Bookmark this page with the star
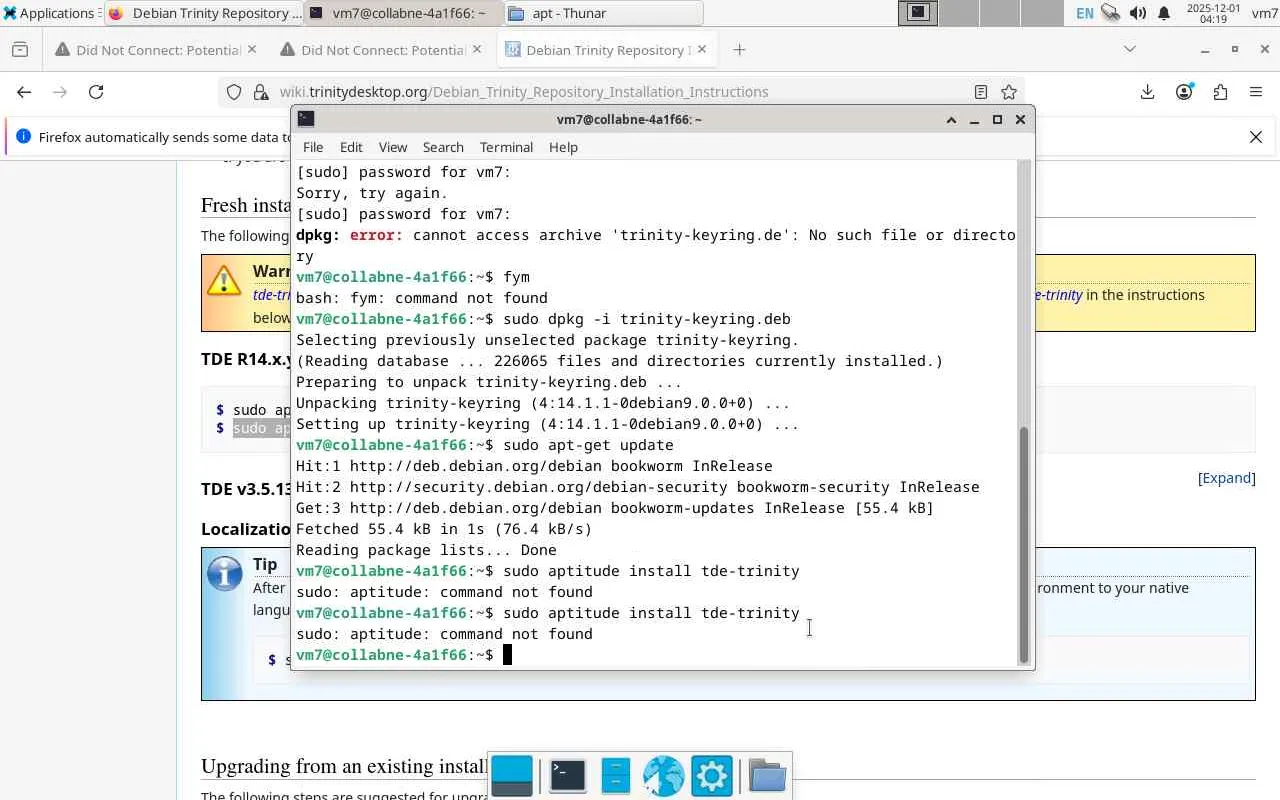The height and width of the screenshot is (800, 1280). pos(1009,92)
